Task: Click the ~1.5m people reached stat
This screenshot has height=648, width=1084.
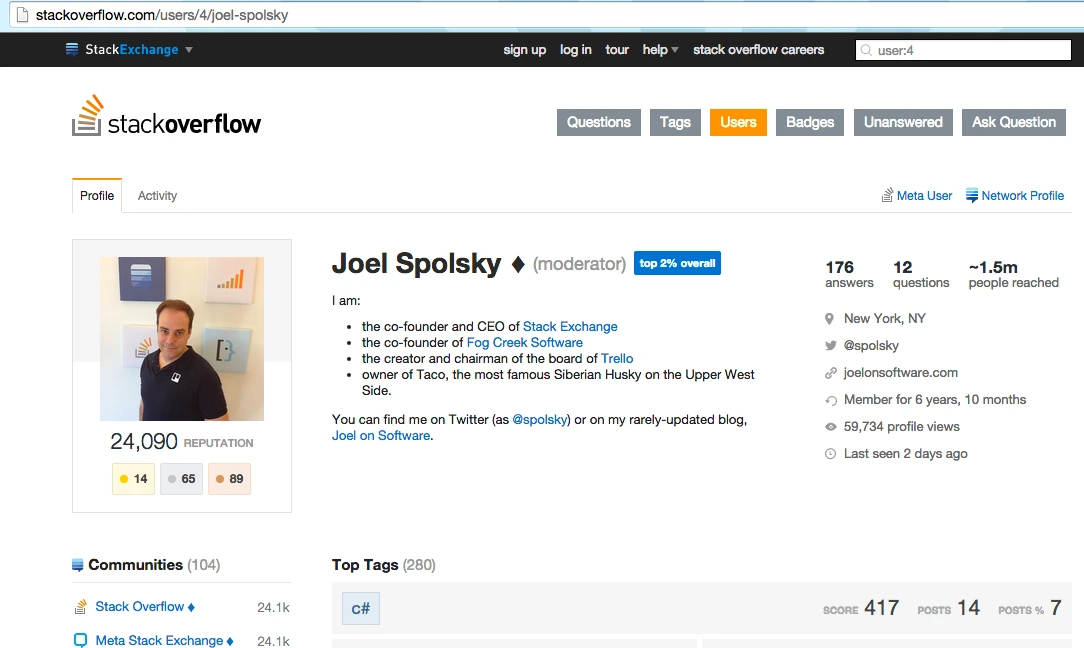Action: tap(1013, 274)
